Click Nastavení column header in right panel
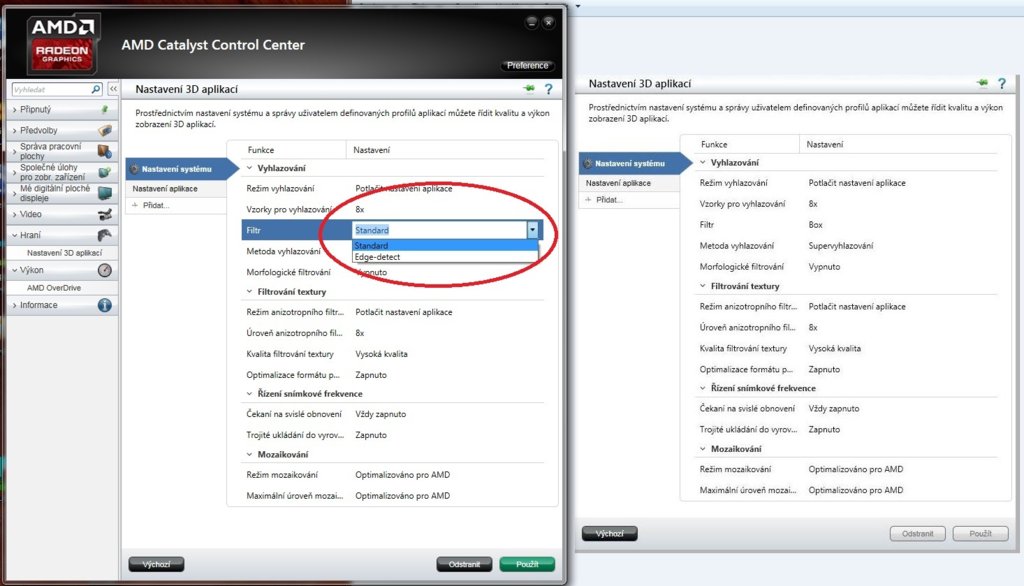 [x=825, y=144]
